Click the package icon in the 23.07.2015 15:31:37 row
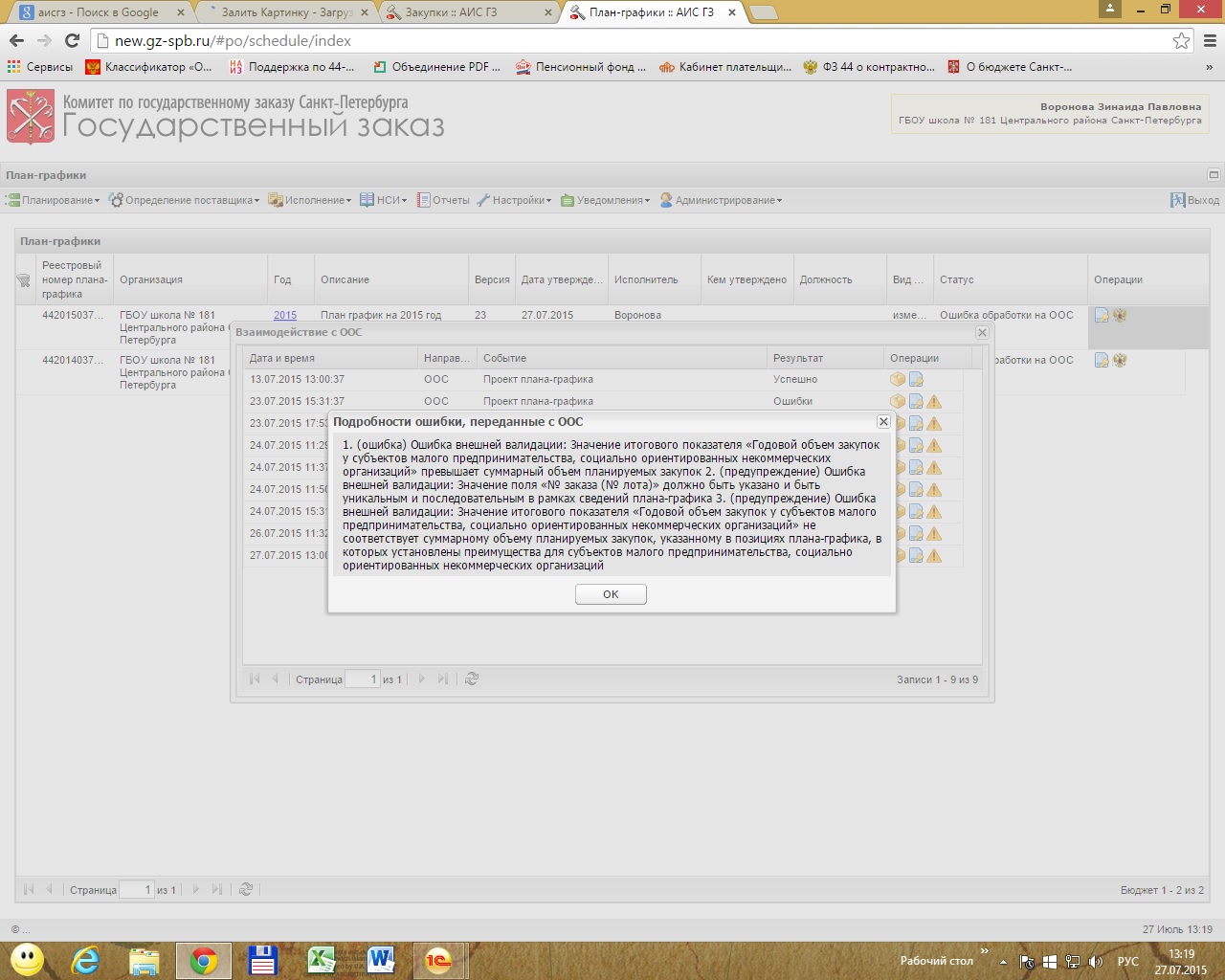 (x=898, y=402)
